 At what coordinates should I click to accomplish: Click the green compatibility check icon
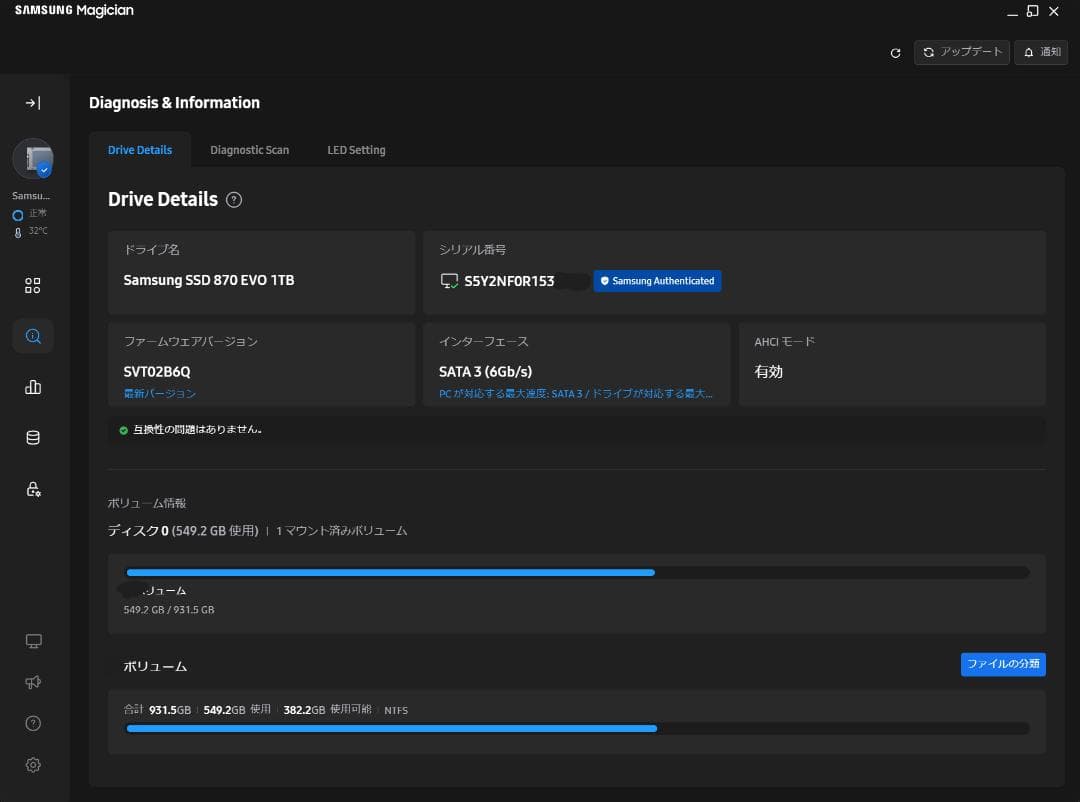coord(124,431)
